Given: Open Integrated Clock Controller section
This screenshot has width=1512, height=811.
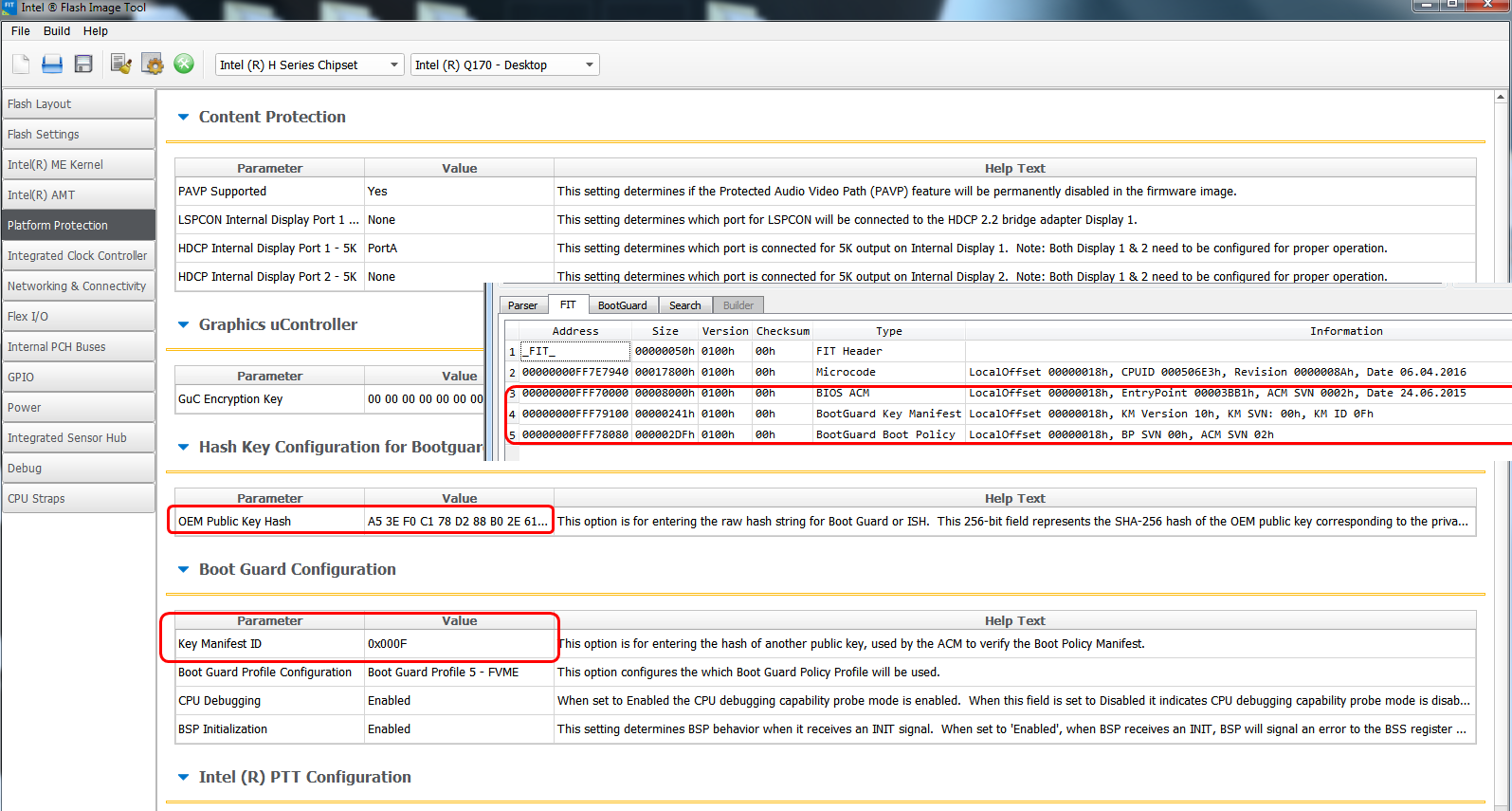Looking at the screenshot, I should pos(79,256).
